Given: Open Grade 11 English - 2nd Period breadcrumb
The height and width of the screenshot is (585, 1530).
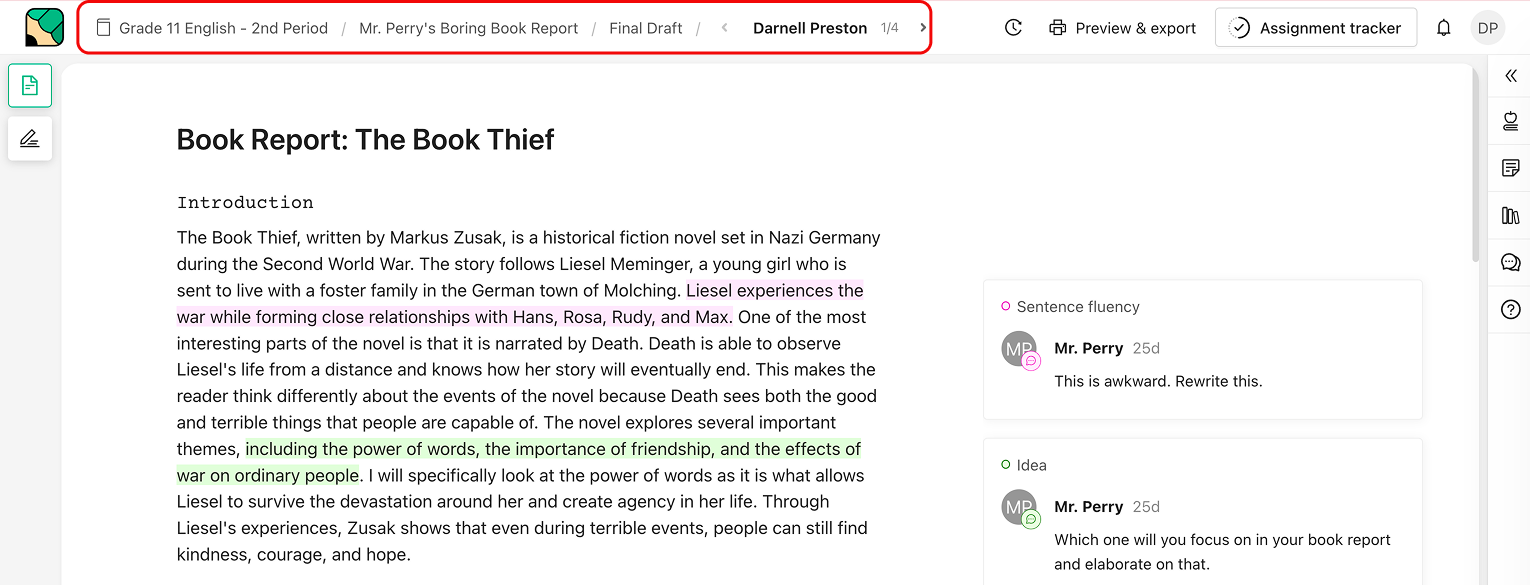Looking at the screenshot, I should click(223, 28).
